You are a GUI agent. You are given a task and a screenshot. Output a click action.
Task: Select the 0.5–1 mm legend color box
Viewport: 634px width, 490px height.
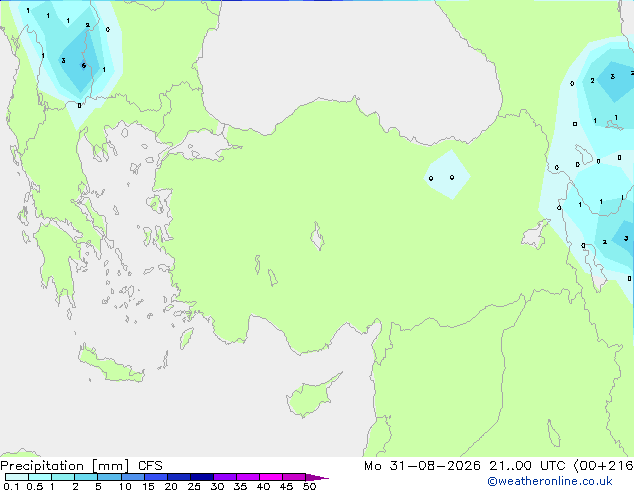[40, 477]
